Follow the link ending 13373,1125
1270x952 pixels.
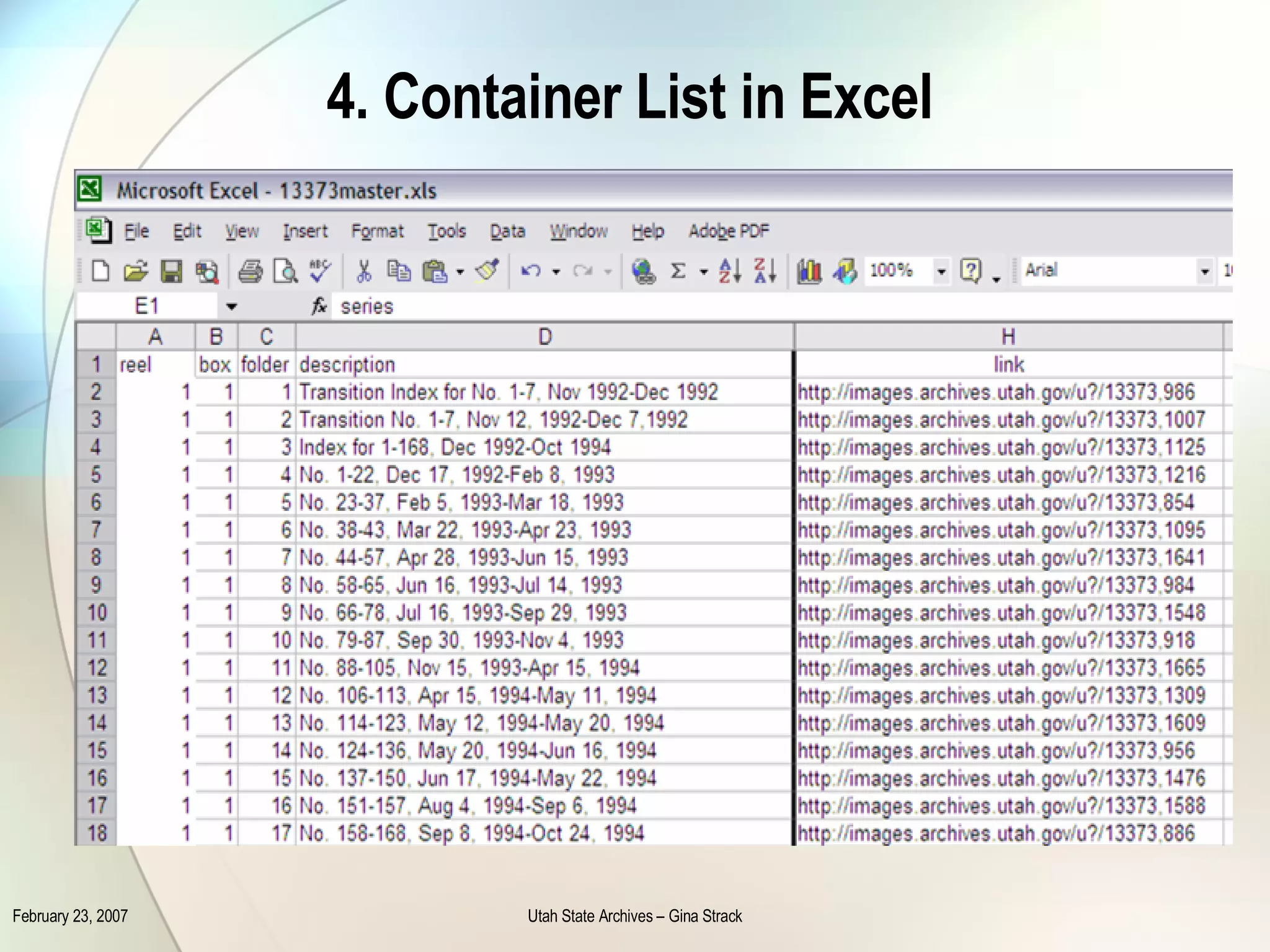[1001, 447]
